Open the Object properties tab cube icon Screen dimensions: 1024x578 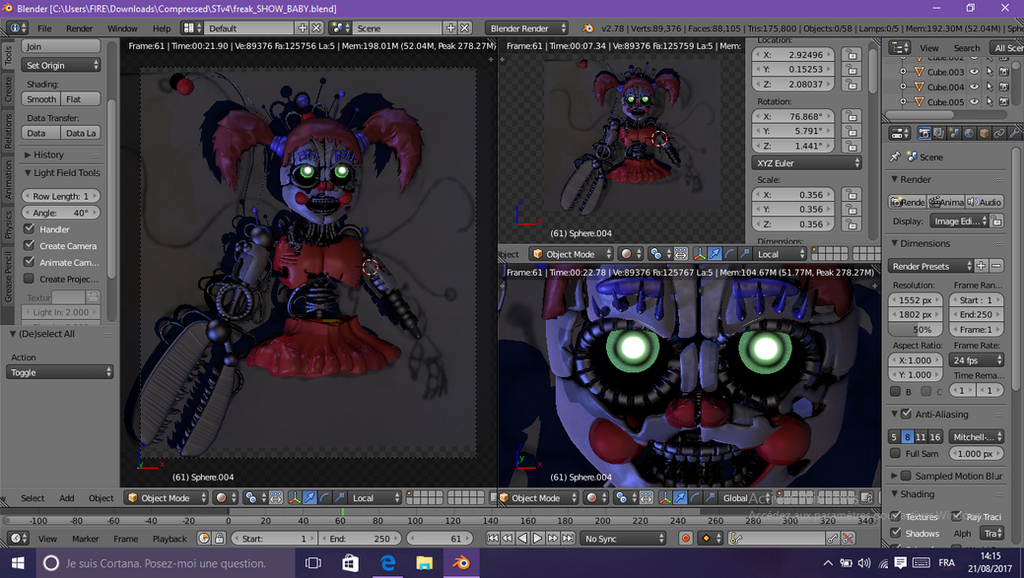984,133
